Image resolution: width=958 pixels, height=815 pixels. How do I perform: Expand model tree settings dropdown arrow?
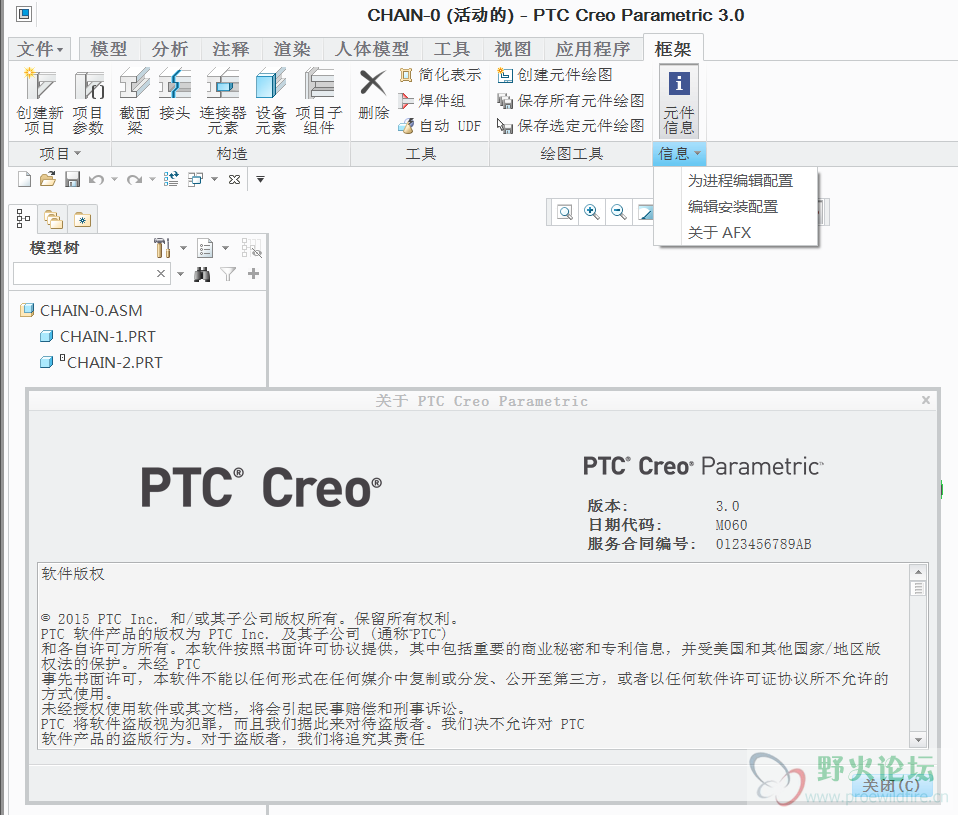183,248
